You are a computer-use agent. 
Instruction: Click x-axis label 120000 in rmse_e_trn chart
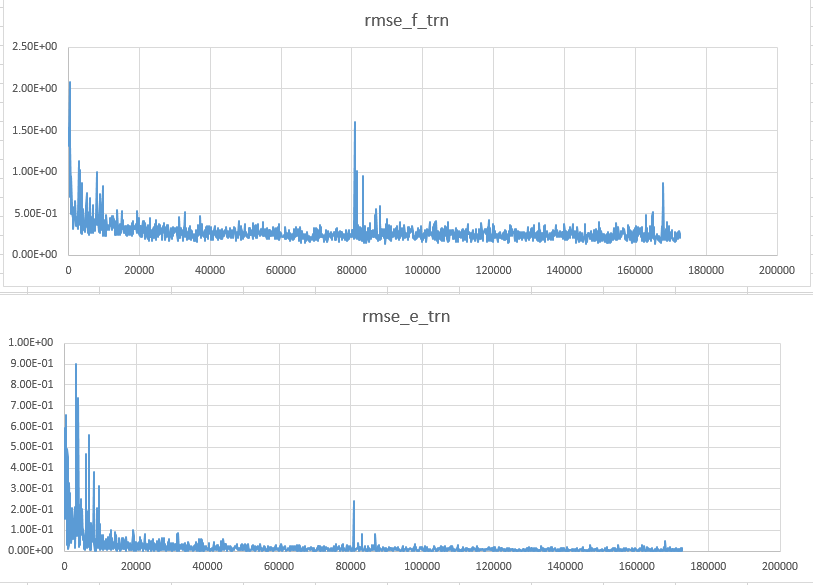(494, 566)
